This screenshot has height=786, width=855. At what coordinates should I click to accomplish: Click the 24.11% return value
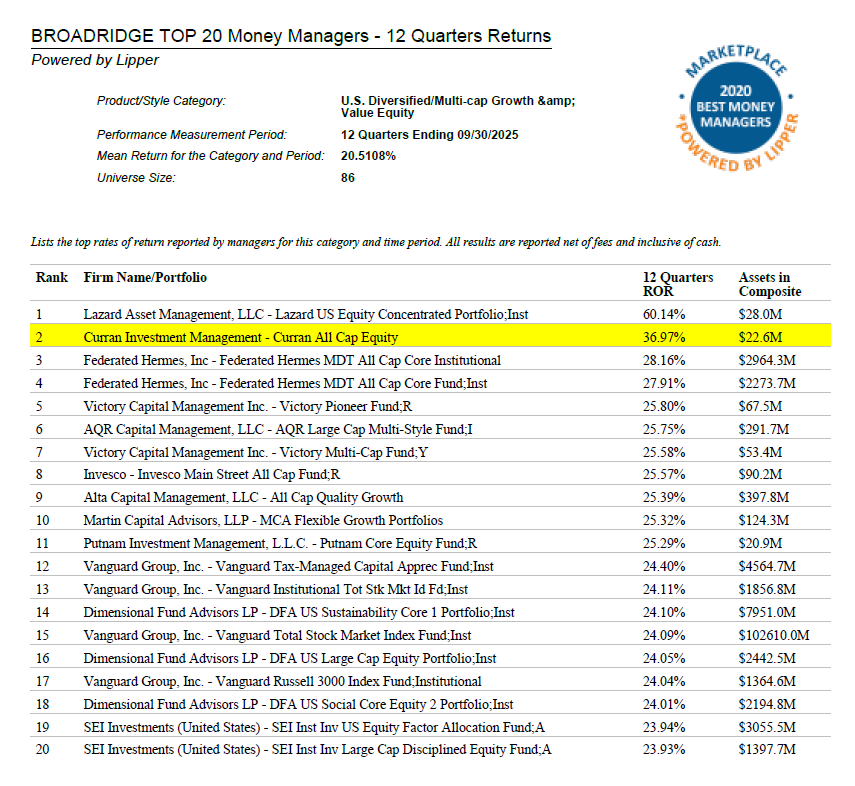[664, 589]
